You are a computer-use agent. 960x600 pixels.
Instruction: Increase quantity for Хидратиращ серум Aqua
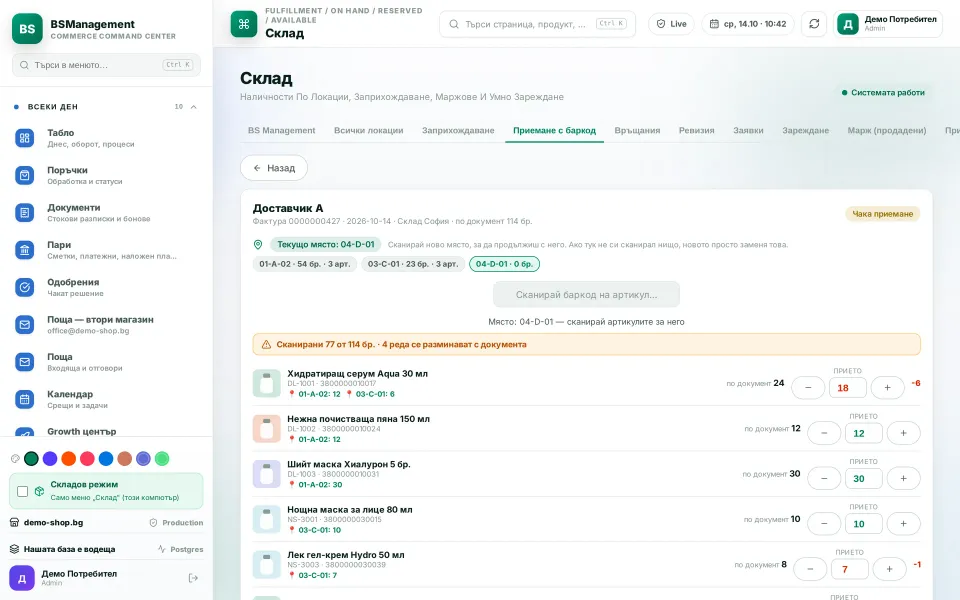888,388
